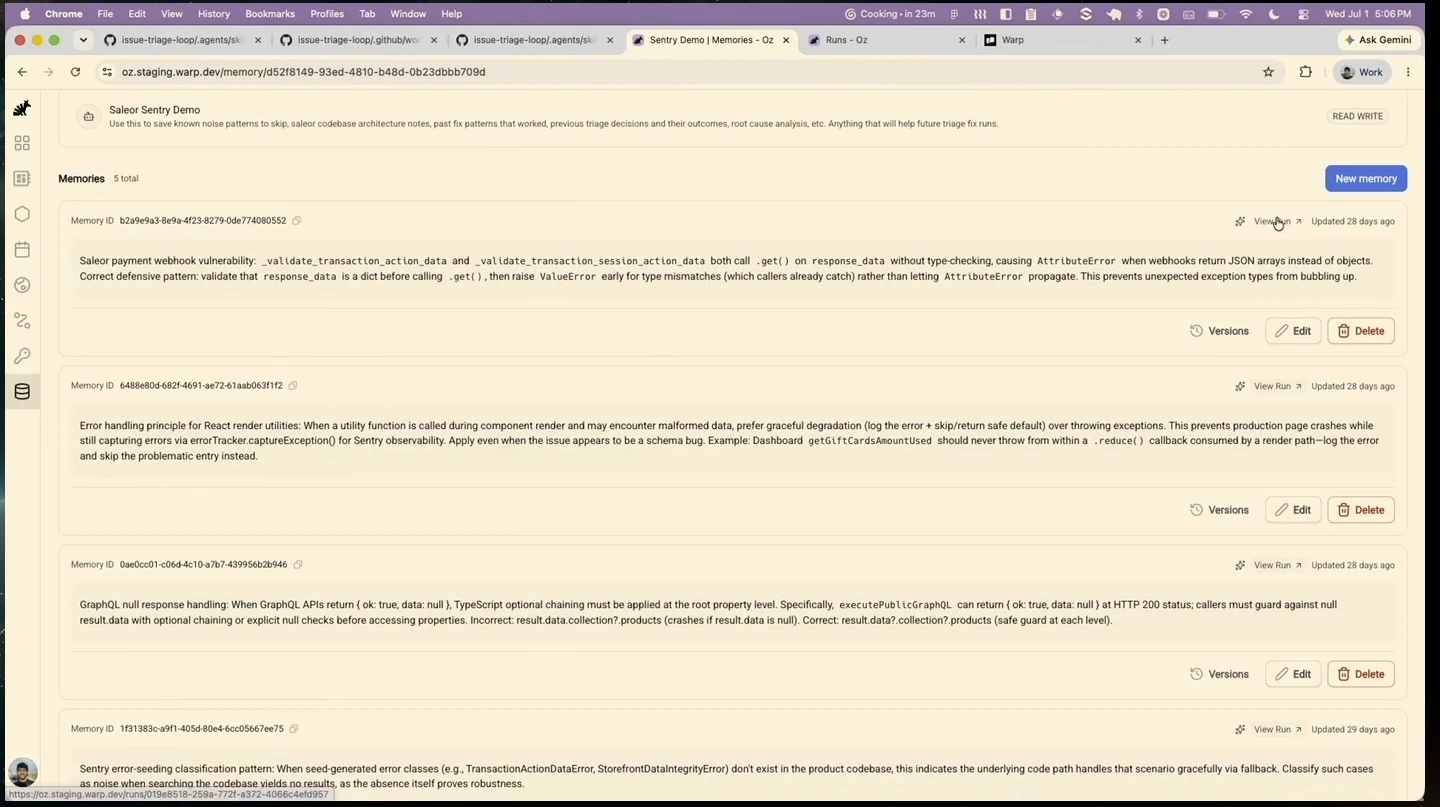Copy memory ID starting with 0ae0cc01
The width and height of the screenshot is (1440, 807).
(x=298, y=565)
